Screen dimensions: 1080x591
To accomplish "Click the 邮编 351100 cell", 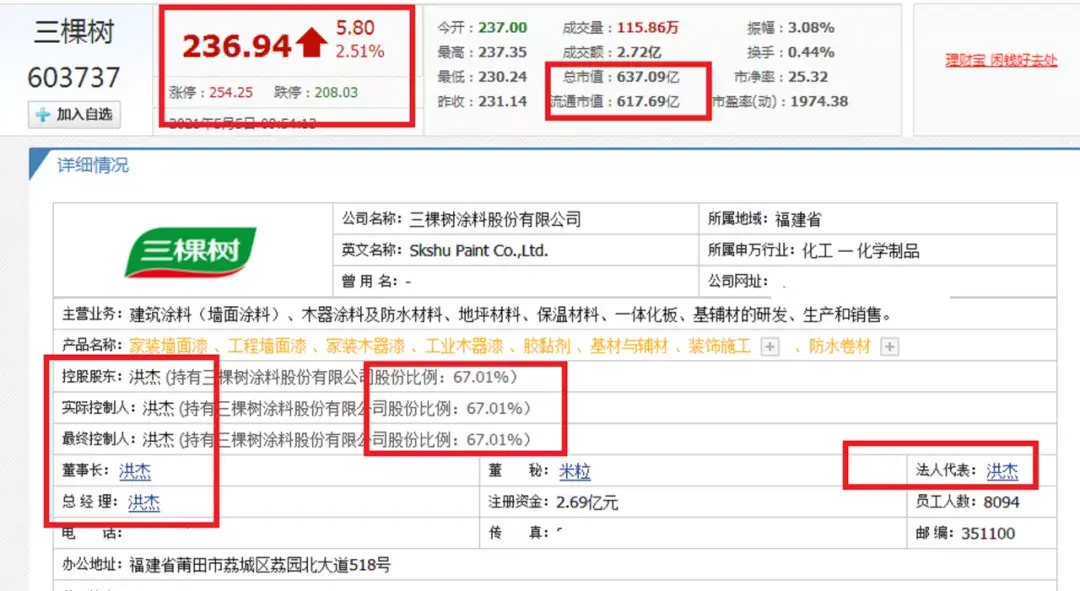I will pyautogui.click(x=982, y=533).
